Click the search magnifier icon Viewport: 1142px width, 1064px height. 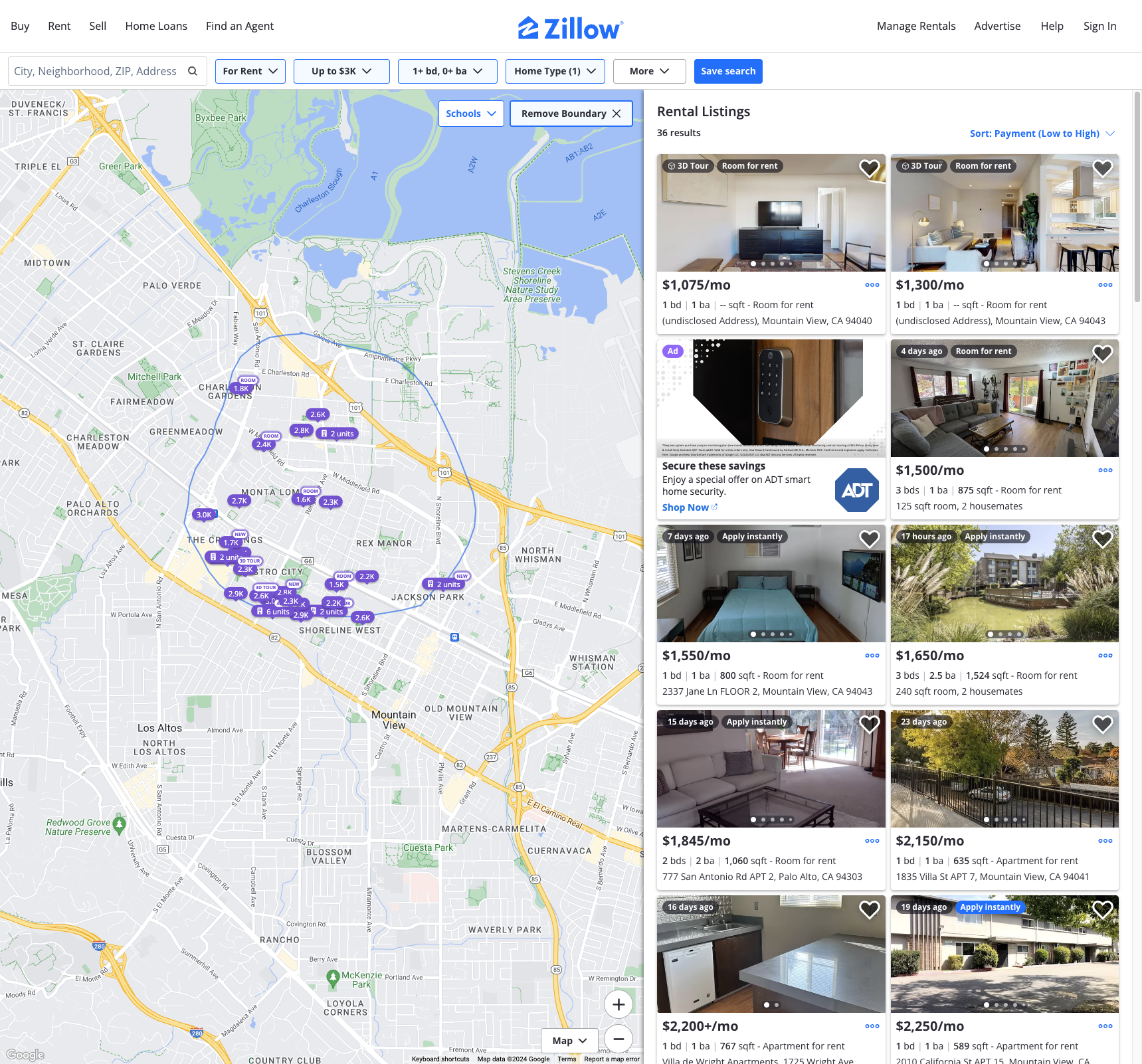[x=193, y=71]
